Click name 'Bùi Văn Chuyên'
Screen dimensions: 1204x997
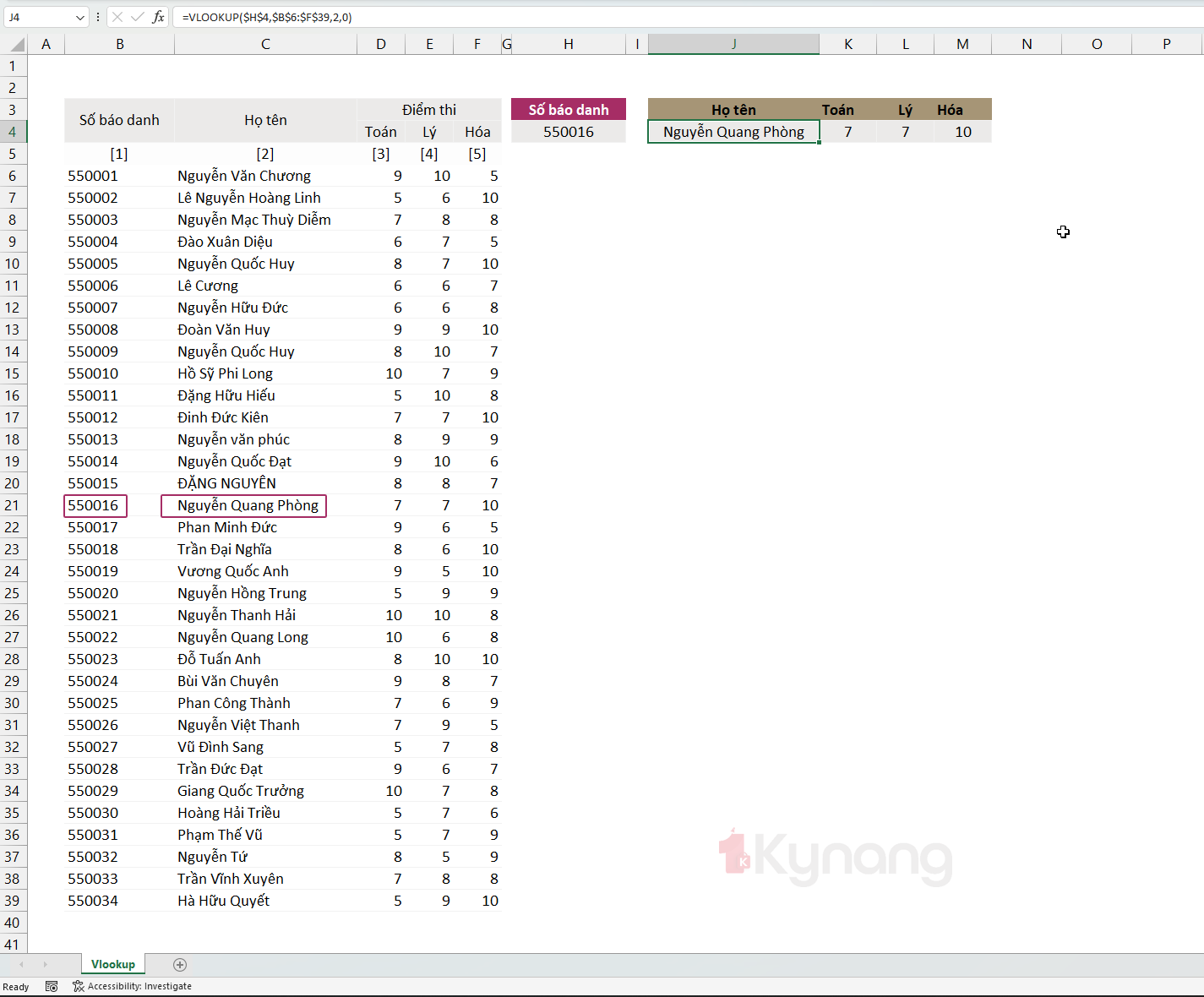228,681
